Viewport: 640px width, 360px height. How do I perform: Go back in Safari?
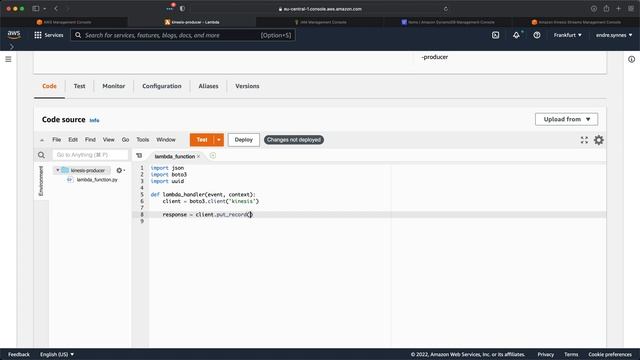[56, 9]
